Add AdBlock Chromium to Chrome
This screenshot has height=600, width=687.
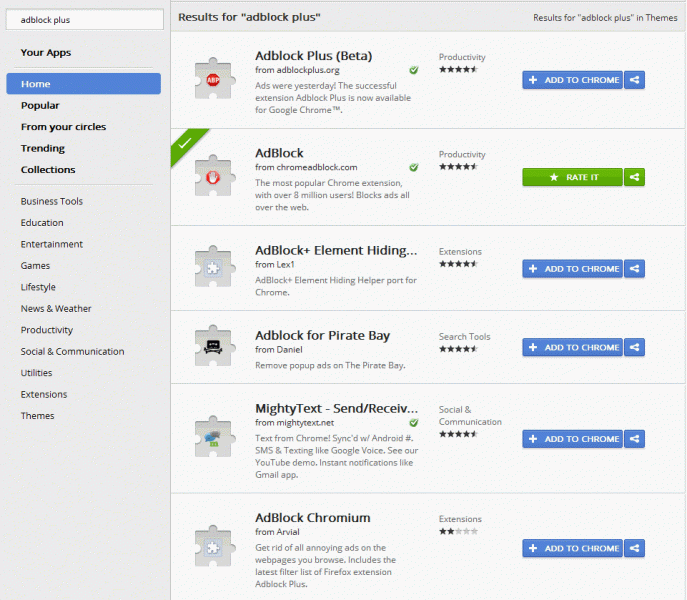(x=573, y=548)
